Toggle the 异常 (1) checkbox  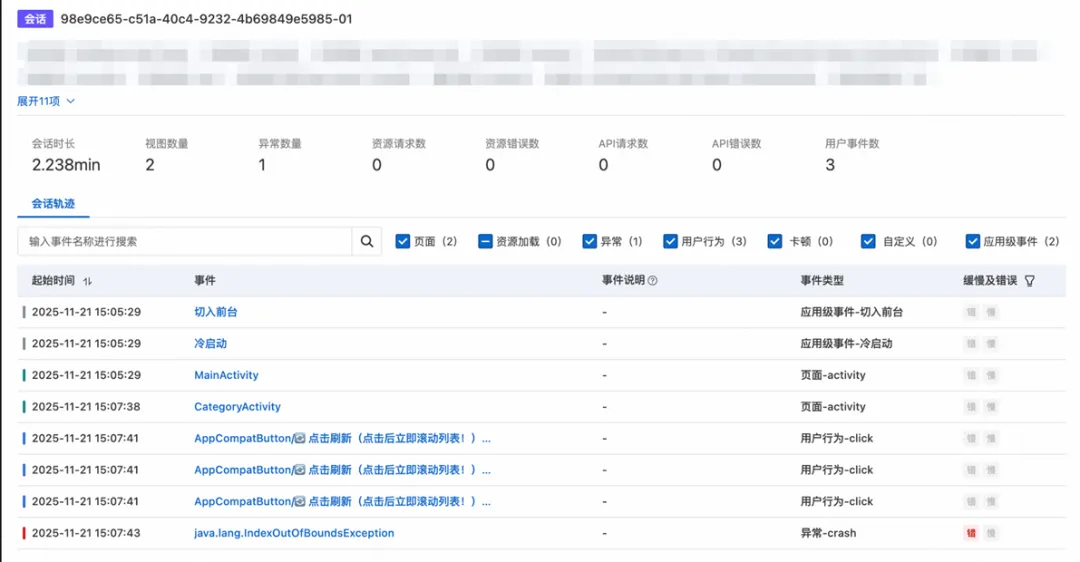pyautogui.click(x=589, y=241)
